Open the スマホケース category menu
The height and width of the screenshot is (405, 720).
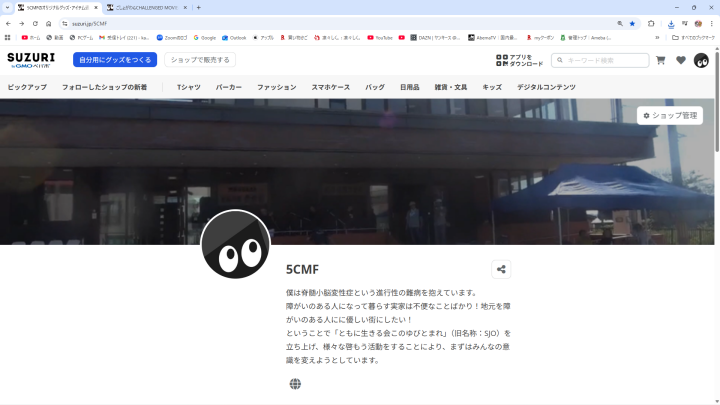click(330, 87)
